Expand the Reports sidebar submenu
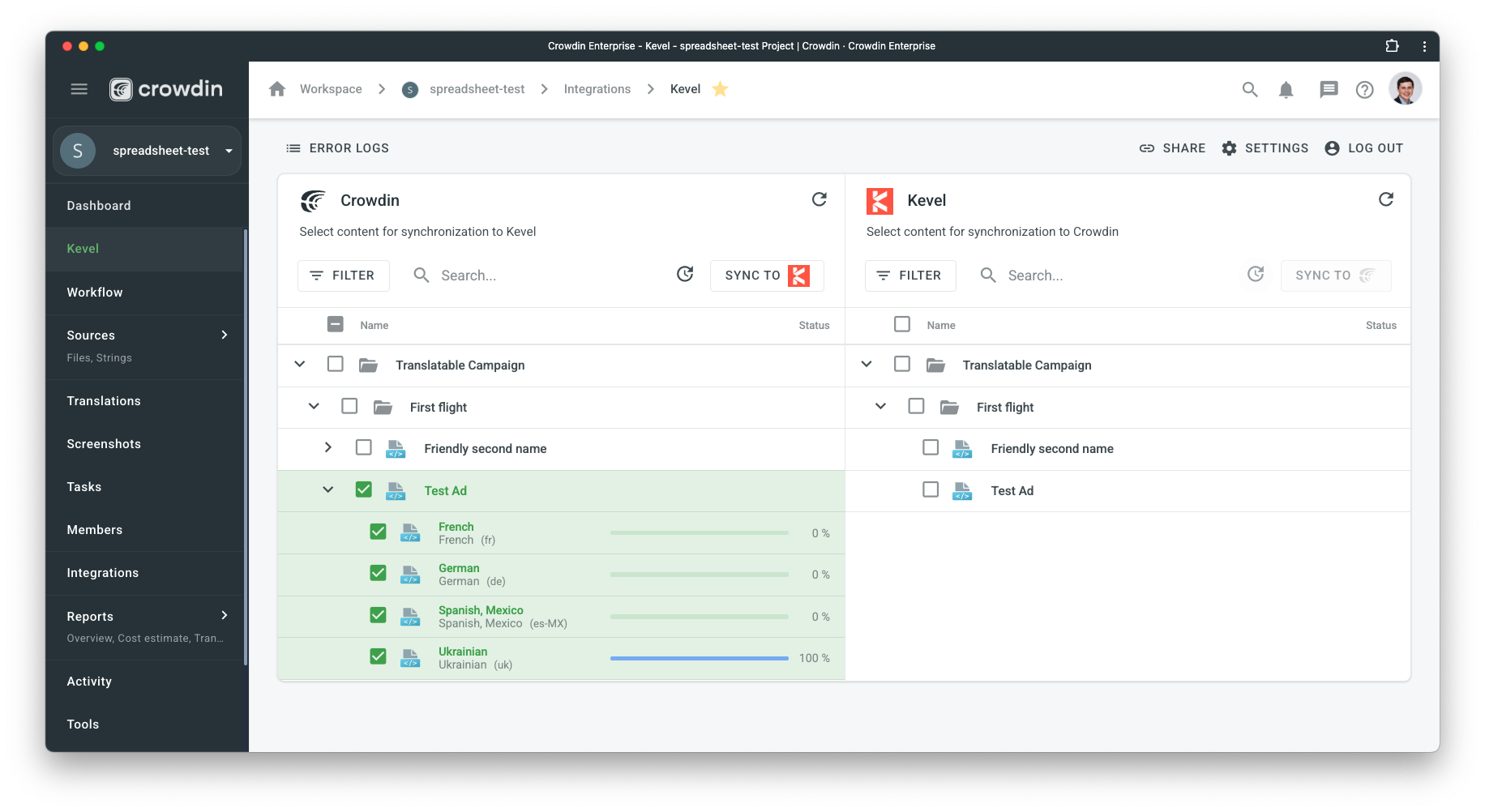This screenshot has height=812, width=1485. tap(225, 616)
